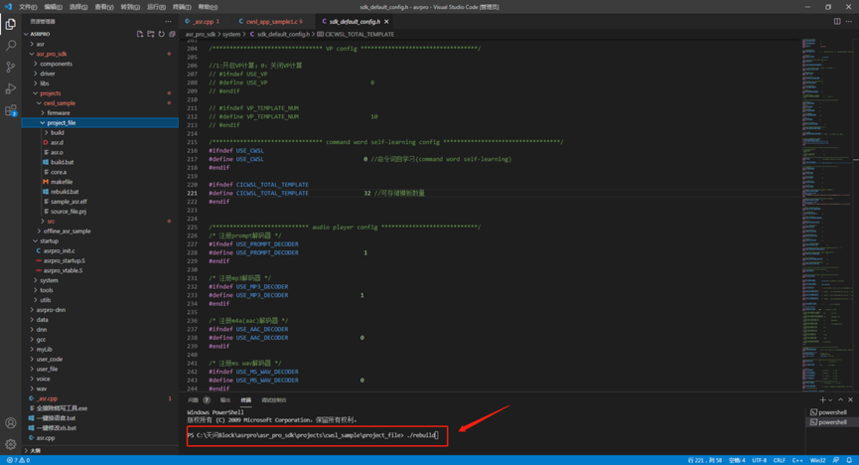
Task: Click the UTF-8 encoding in status bar
Action: tap(759, 460)
